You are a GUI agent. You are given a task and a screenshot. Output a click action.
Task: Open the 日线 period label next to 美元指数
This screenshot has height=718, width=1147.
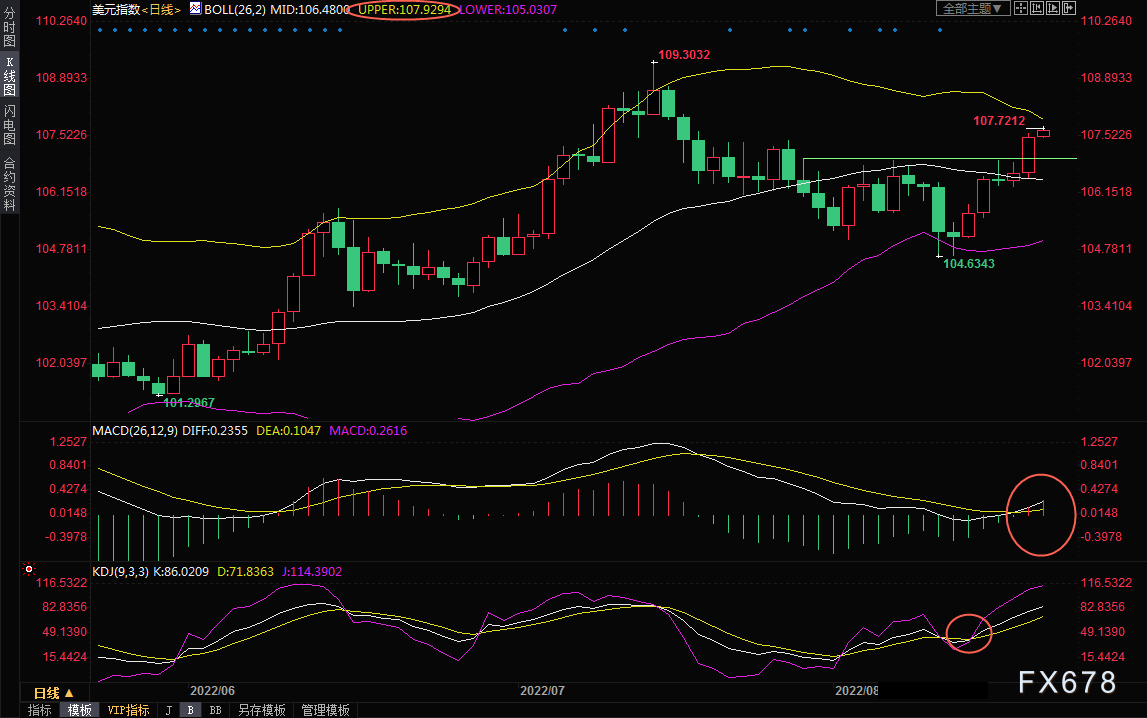161,10
